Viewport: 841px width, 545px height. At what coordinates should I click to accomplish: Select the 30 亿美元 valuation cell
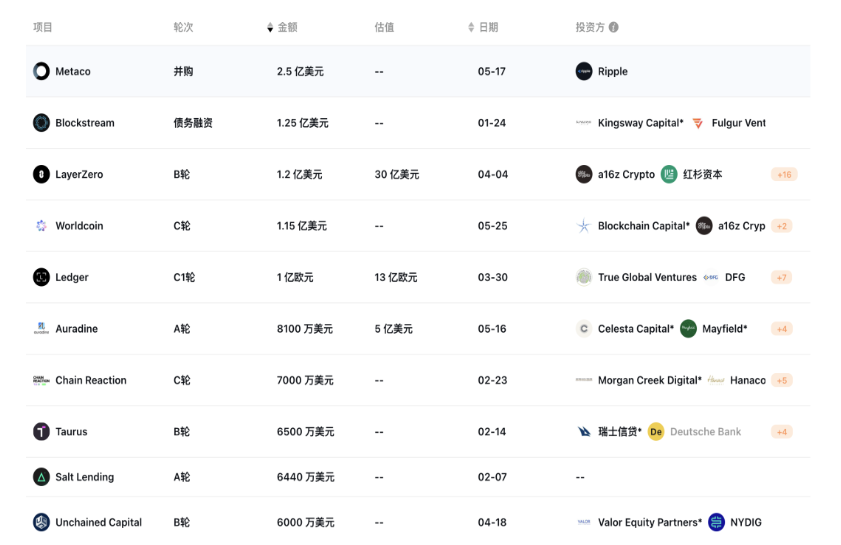[397, 174]
